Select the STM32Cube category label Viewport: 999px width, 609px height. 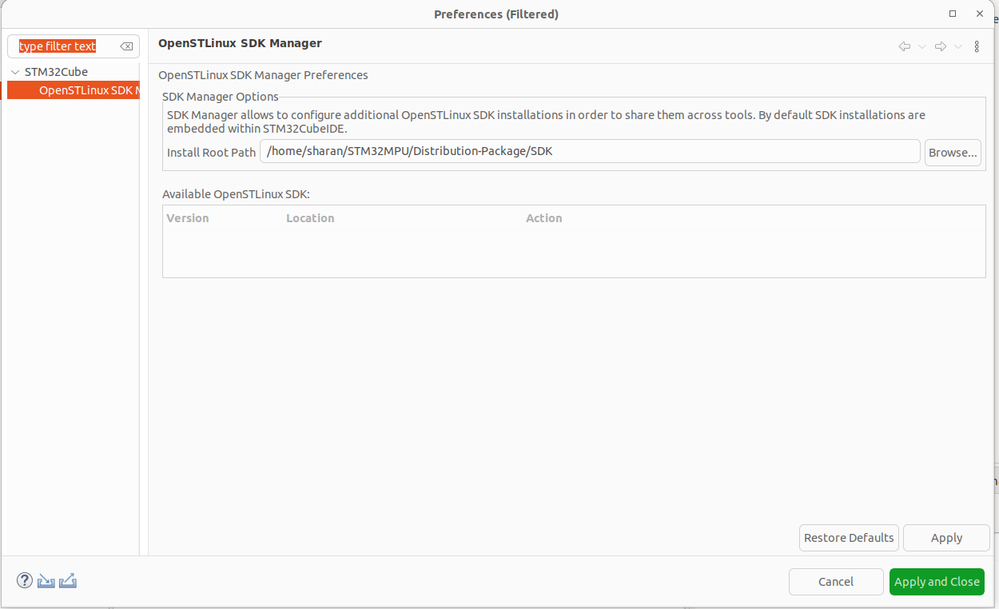(x=56, y=72)
